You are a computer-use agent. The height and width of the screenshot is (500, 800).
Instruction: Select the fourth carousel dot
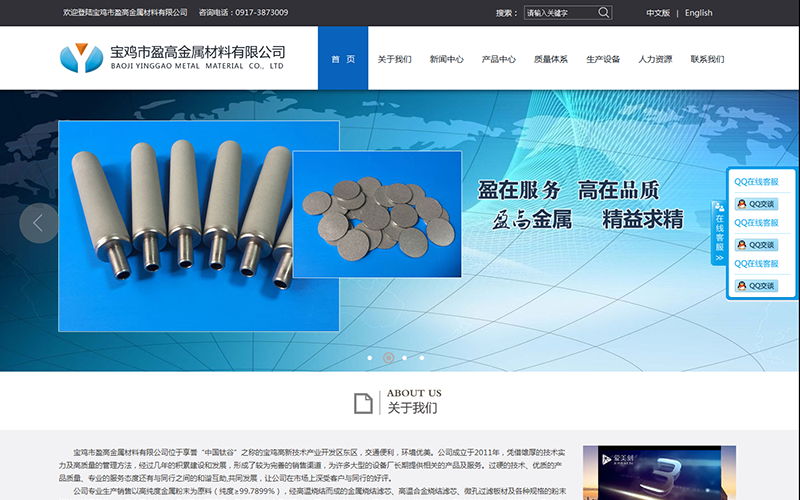click(422, 358)
